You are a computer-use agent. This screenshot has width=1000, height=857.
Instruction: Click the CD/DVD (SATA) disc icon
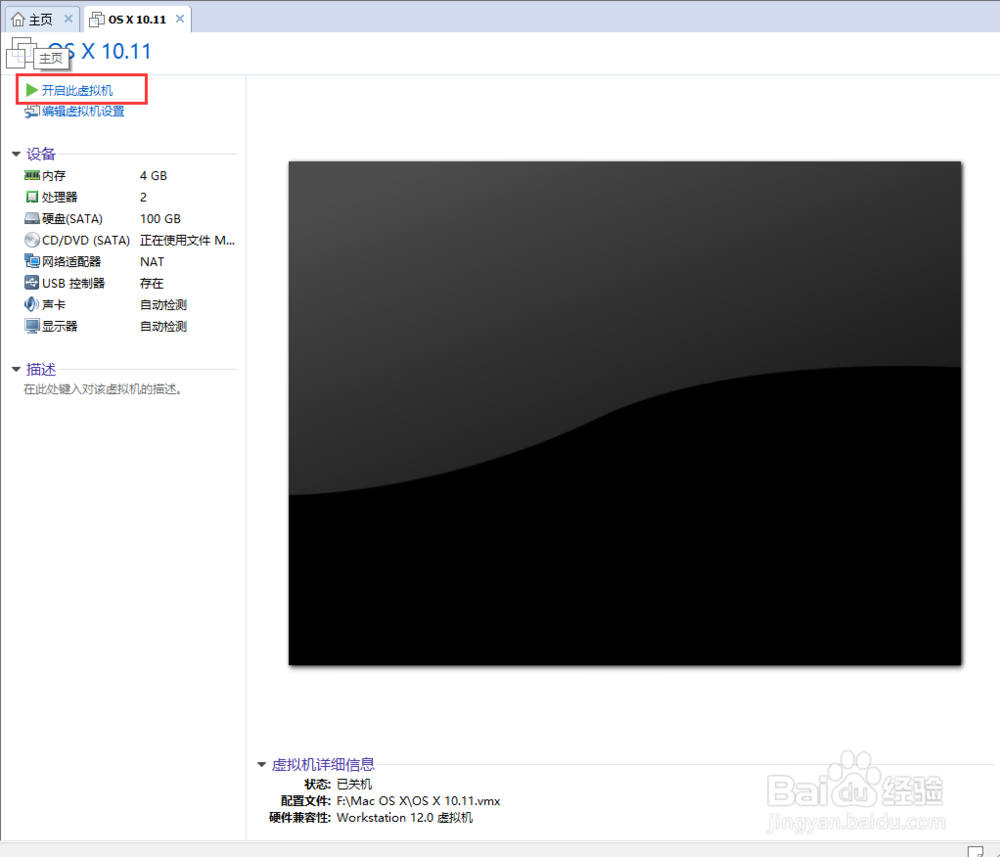click(x=32, y=240)
